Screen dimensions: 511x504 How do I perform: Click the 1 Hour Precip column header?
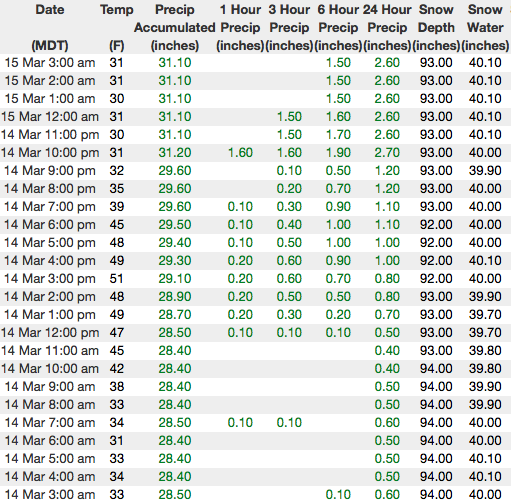[240, 27]
